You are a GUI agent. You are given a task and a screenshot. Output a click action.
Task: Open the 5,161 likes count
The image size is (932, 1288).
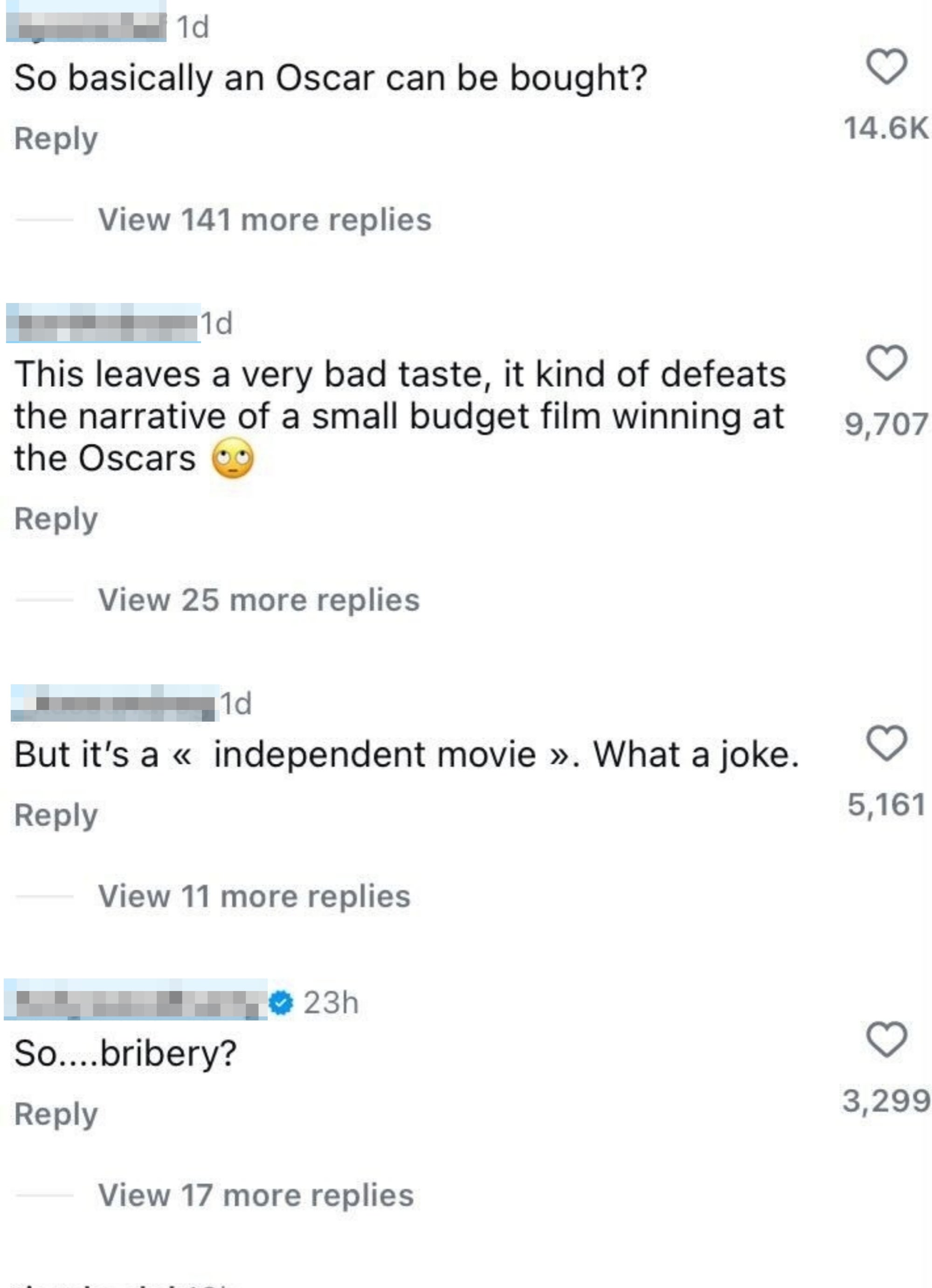coord(885,804)
